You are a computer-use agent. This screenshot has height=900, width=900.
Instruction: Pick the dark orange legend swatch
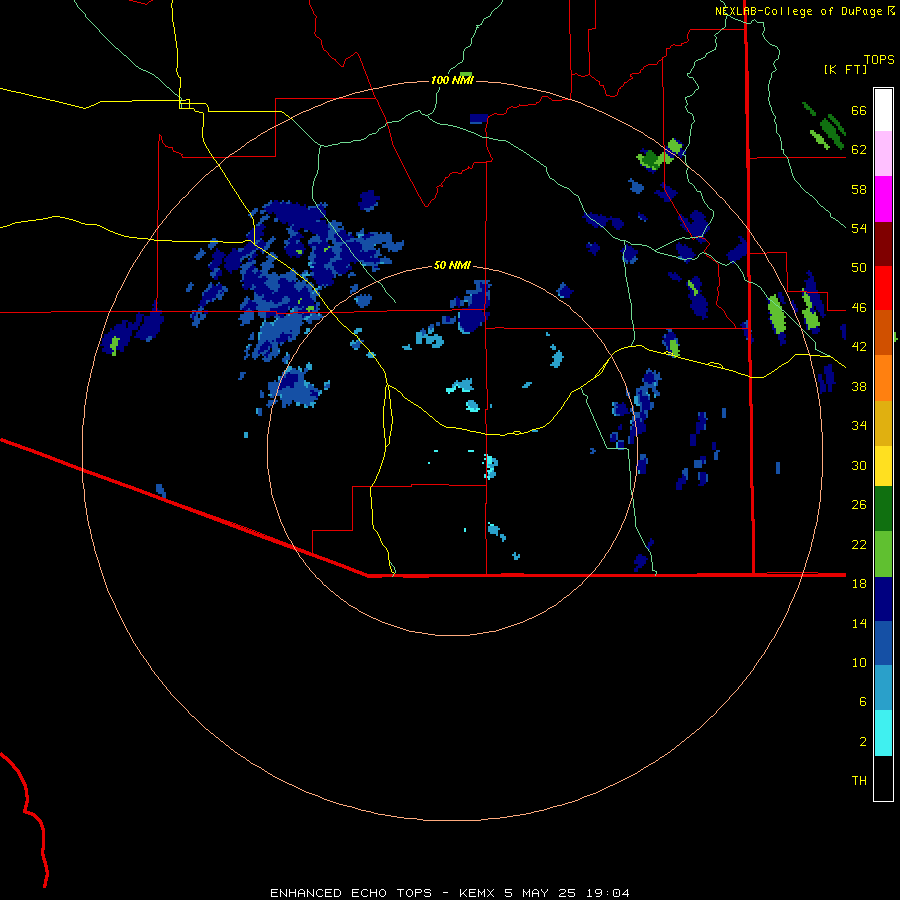point(883,332)
